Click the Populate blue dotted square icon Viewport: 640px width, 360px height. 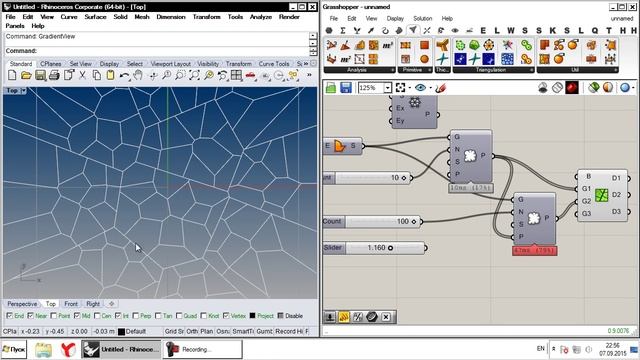click(507, 59)
